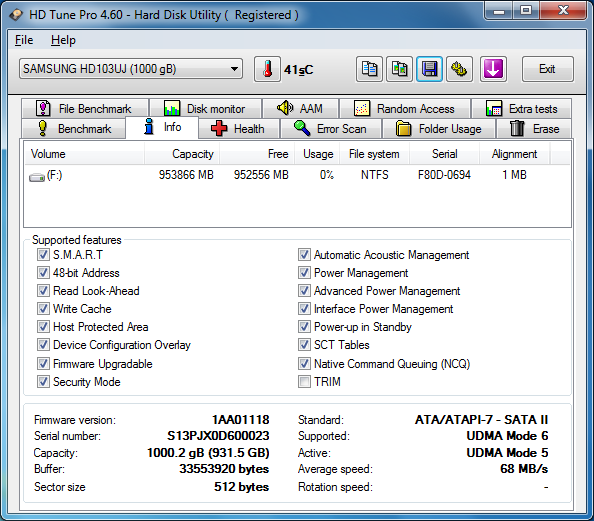594x521 pixels.
Task: Open options with the gears icon
Action: coord(459,69)
